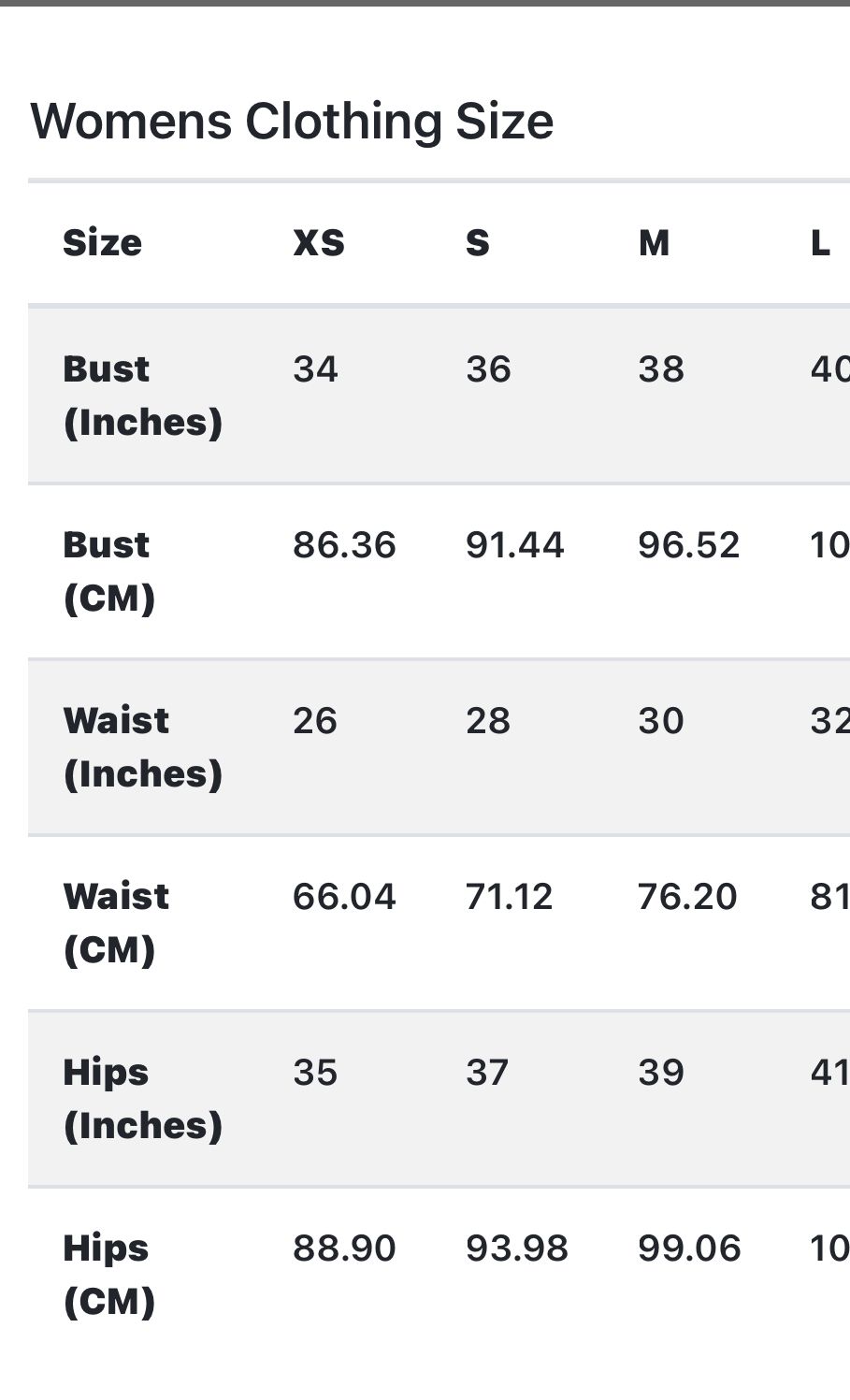Select the Womens Clothing Size heading
Screen dimensions: 850x1400
[292, 122]
